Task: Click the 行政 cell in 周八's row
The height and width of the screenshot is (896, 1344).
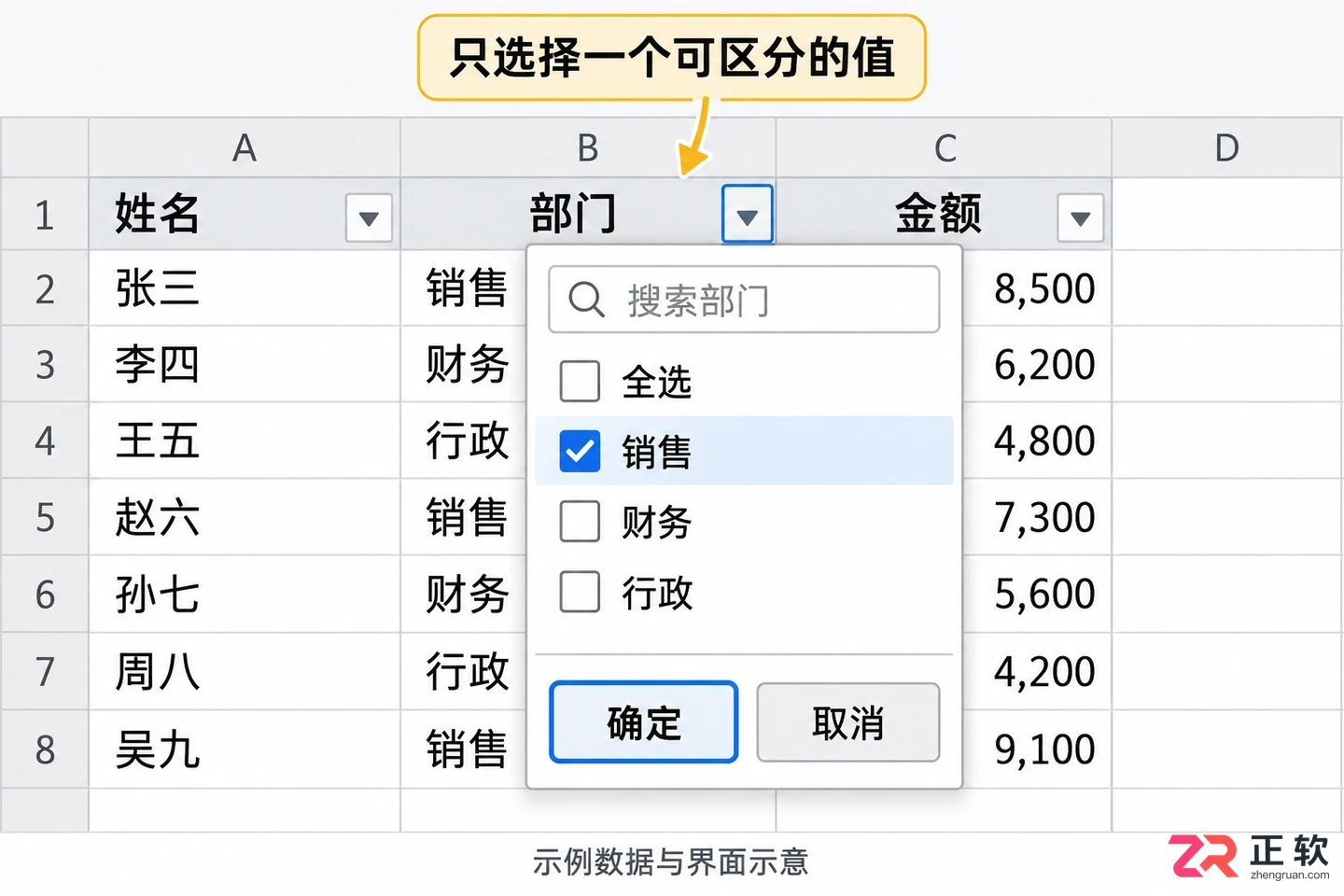Action: [464, 672]
